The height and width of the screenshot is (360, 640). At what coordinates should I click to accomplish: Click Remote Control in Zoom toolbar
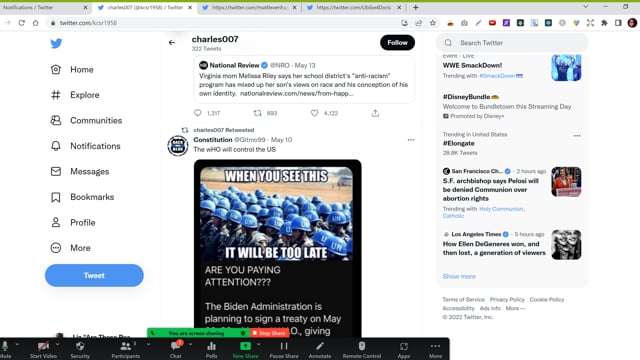[x=362, y=350]
